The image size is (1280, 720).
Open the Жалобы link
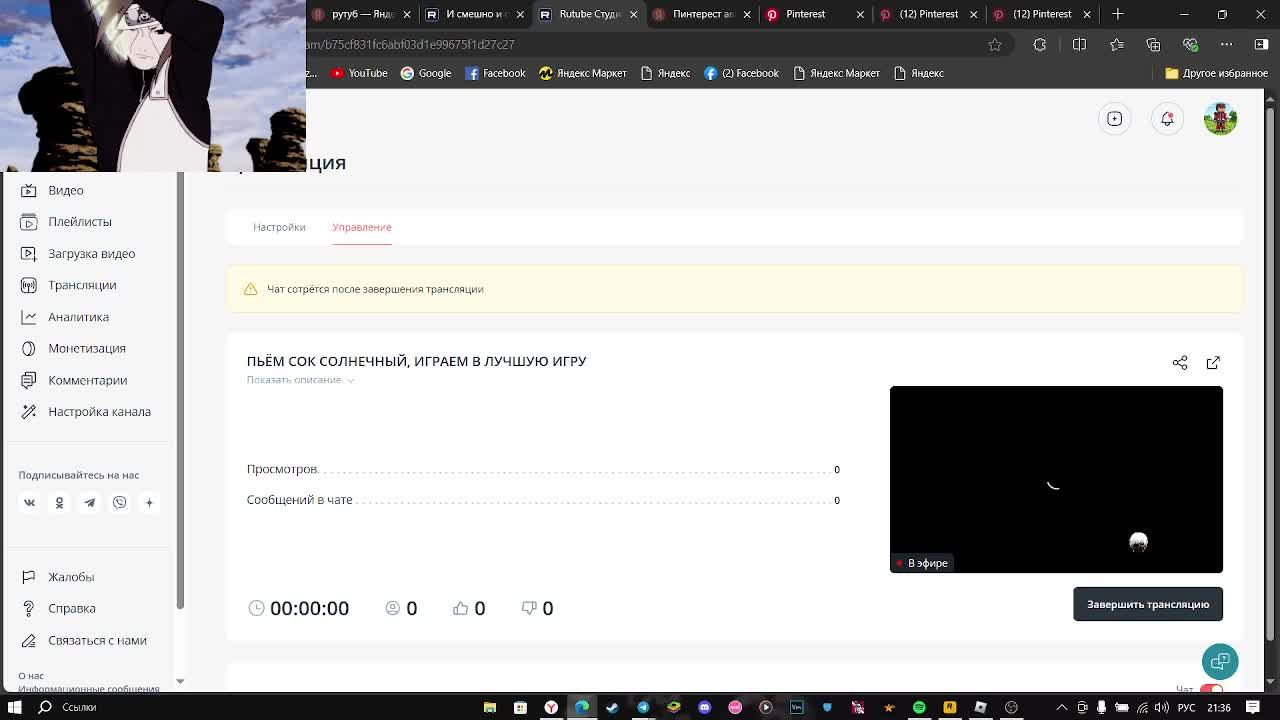[71, 577]
